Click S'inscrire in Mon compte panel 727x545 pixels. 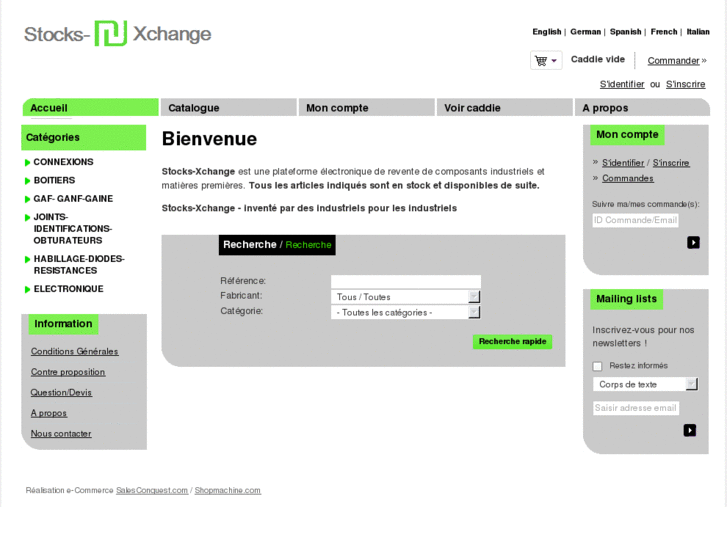tap(671, 163)
